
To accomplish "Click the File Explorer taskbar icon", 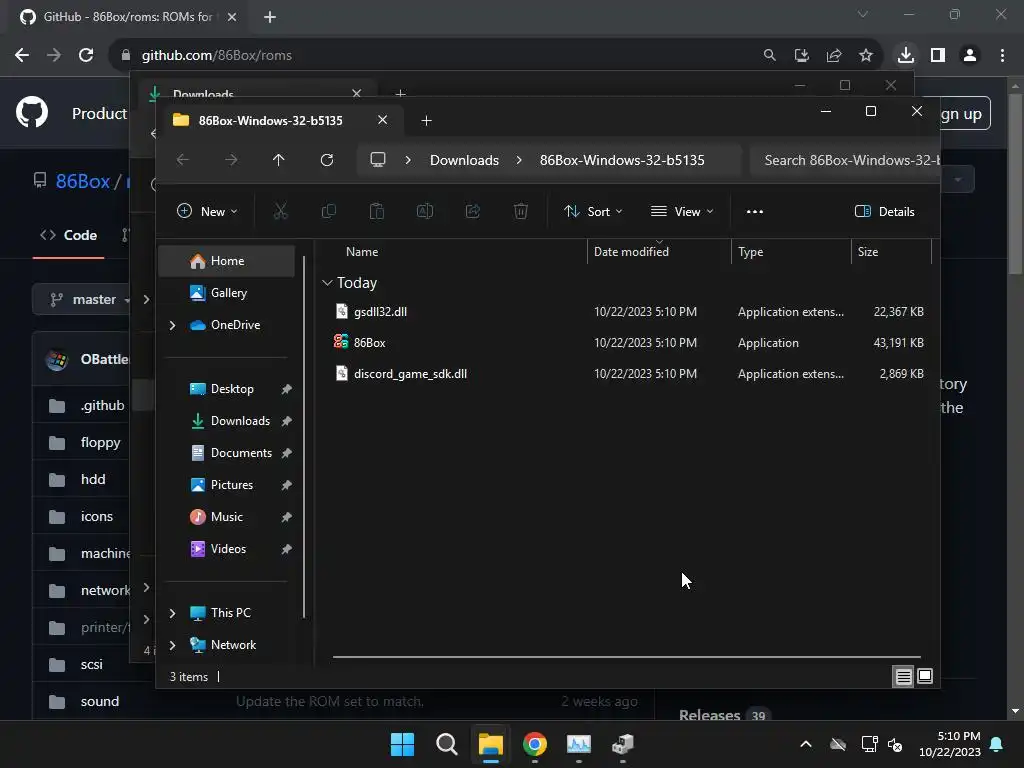I will pyautogui.click(x=490, y=744).
